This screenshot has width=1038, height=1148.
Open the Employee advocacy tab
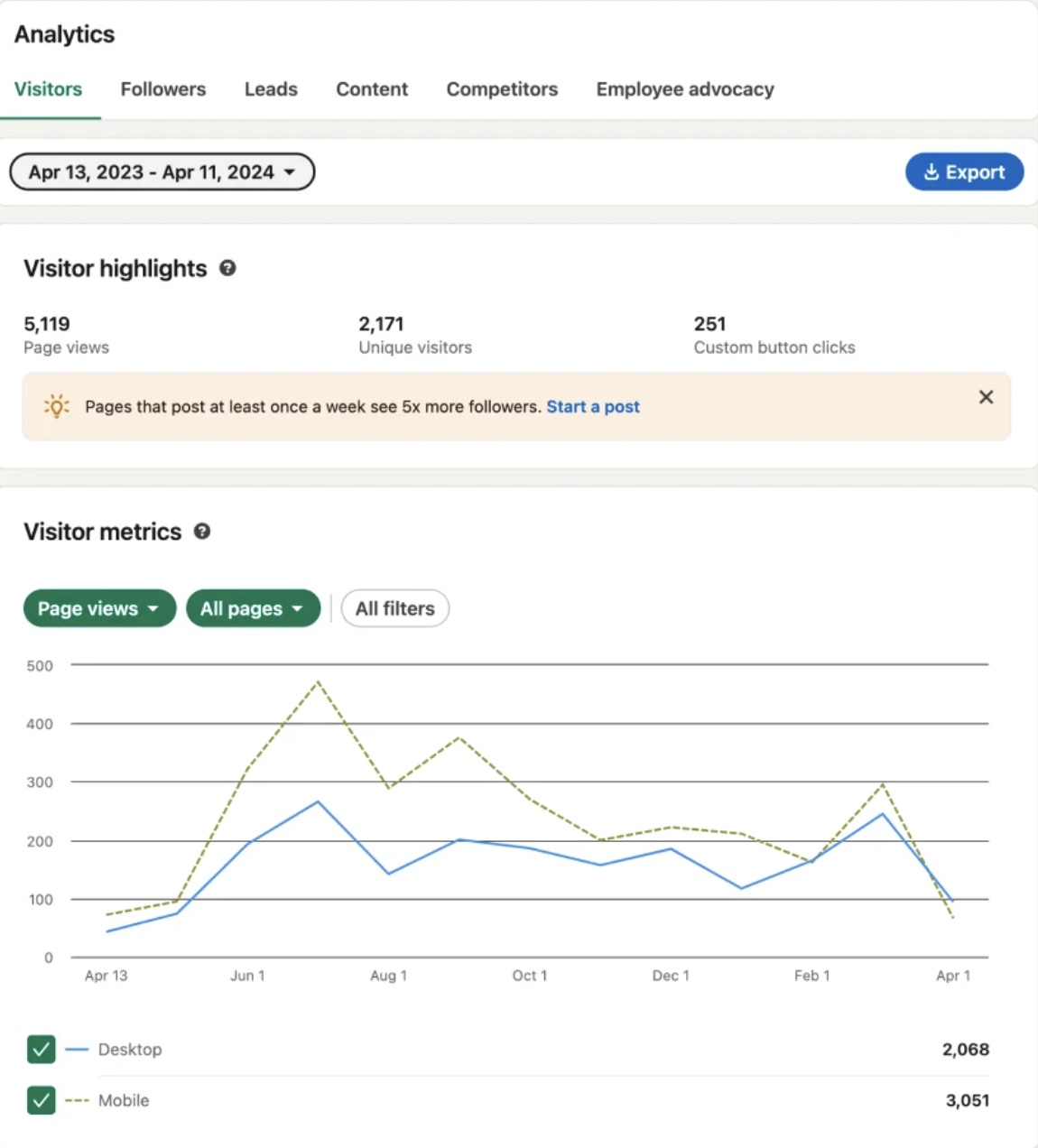[x=684, y=88]
